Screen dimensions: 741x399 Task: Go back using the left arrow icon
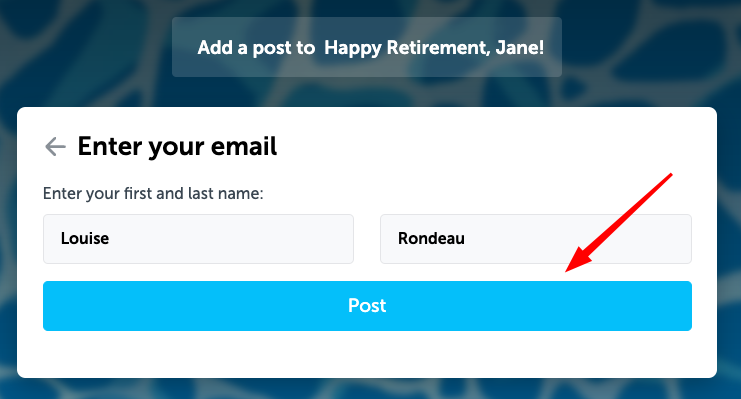(55, 147)
